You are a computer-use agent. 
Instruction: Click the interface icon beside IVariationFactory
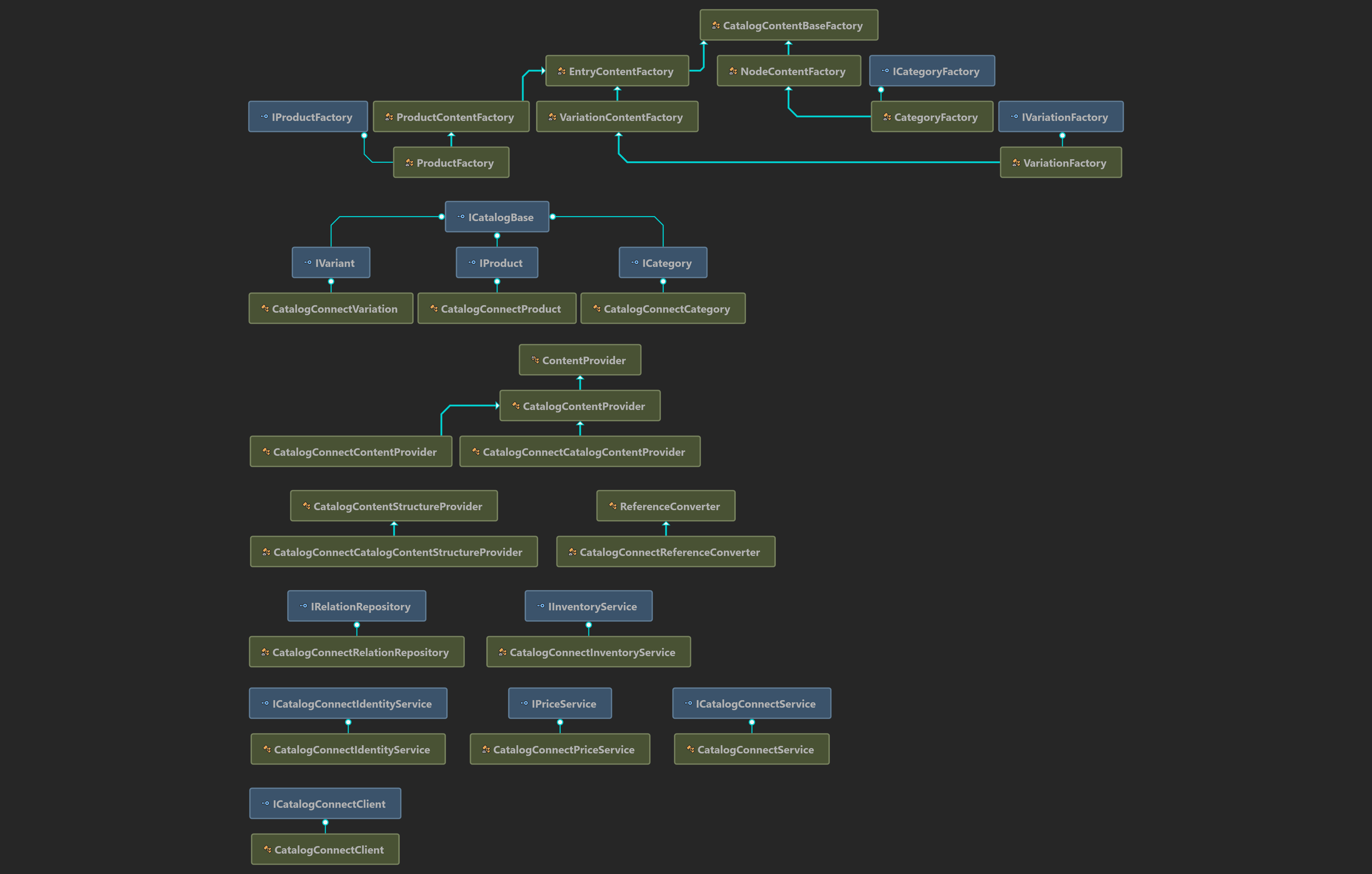[x=1014, y=116]
